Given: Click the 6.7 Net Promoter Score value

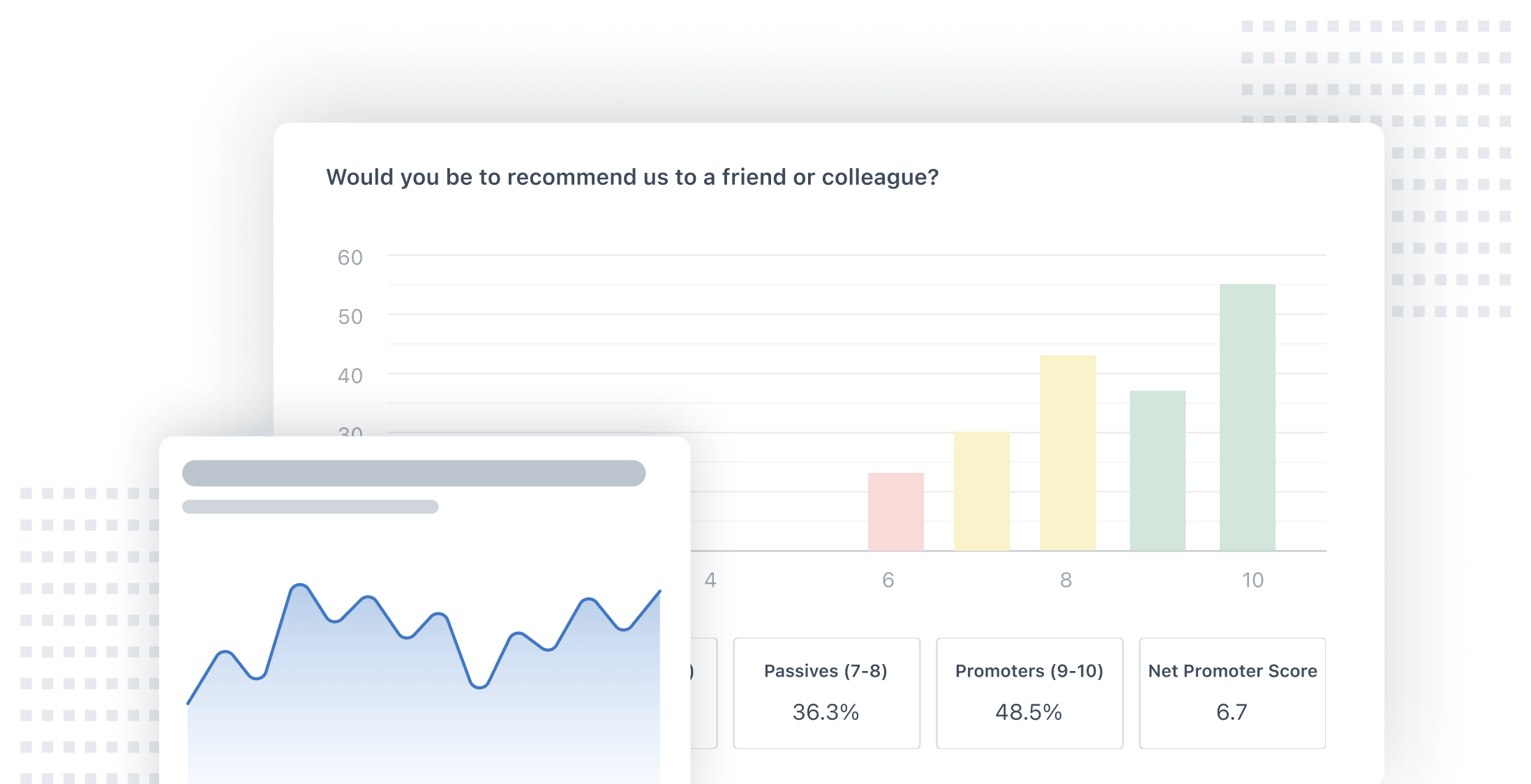Looking at the screenshot, I should point(1232,712).
